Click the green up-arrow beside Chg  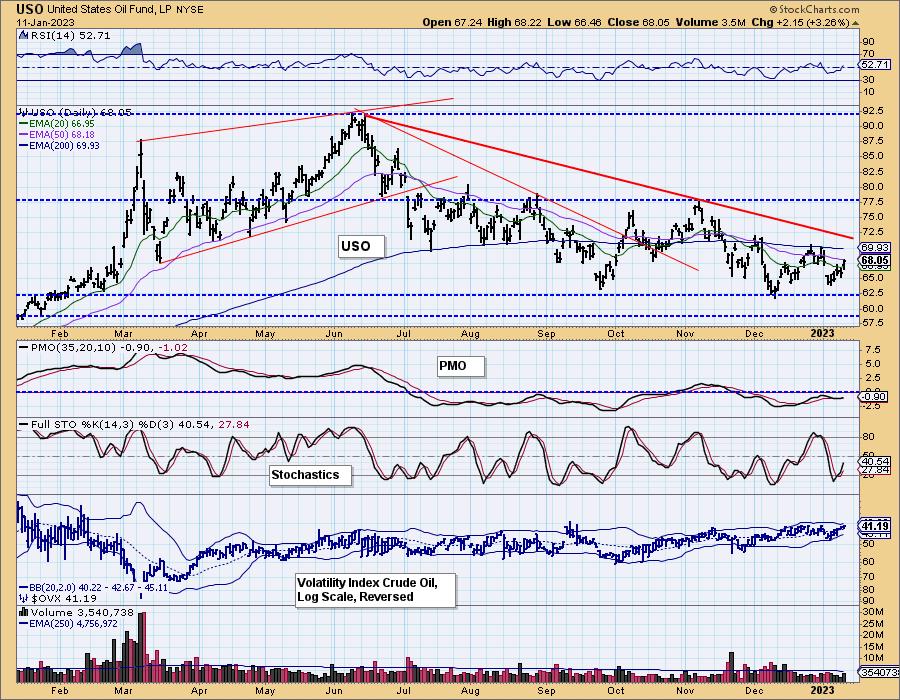click(x=856, y=23)
